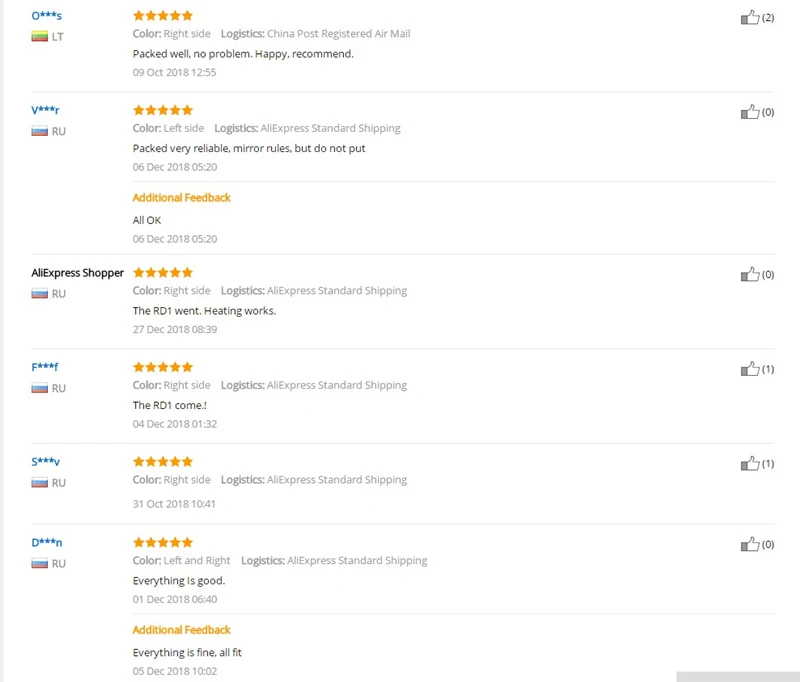
Task: Like S***v's review with thumbs-up icon
Action: (750, 464)
